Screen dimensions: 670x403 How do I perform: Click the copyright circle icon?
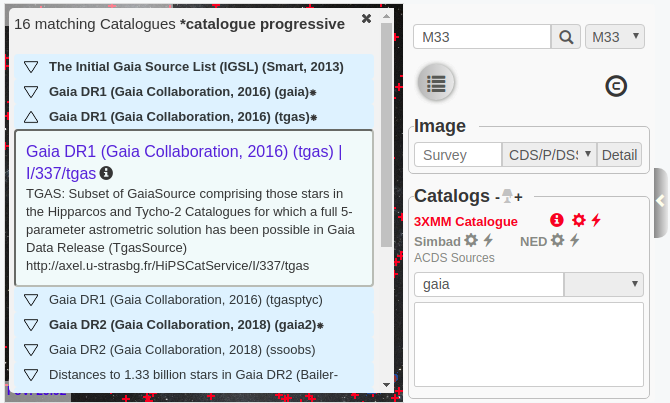point(616,86)
